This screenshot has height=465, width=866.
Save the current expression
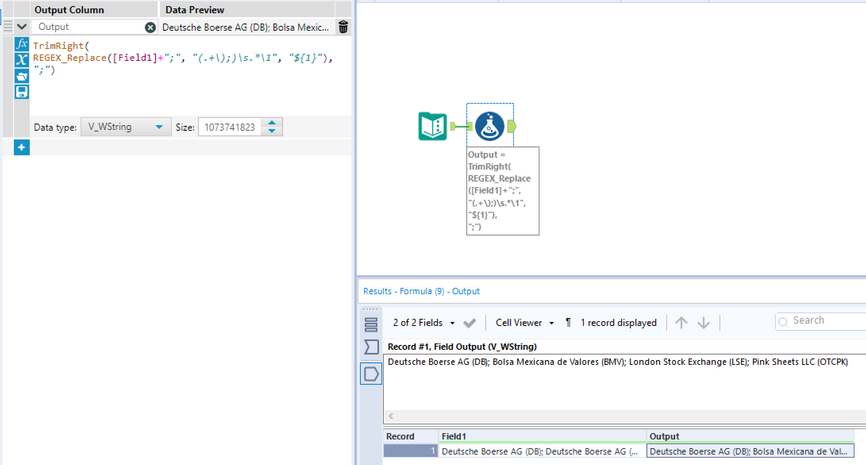coord(22,92)
